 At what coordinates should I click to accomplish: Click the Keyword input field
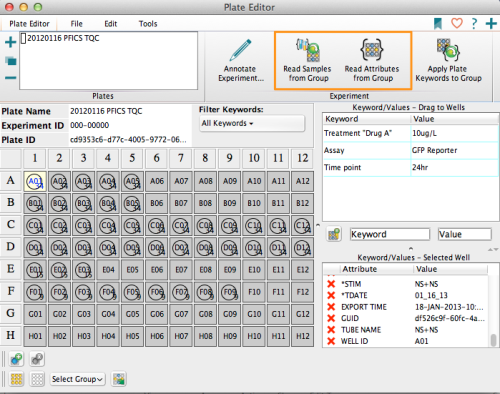pos(390,234)
